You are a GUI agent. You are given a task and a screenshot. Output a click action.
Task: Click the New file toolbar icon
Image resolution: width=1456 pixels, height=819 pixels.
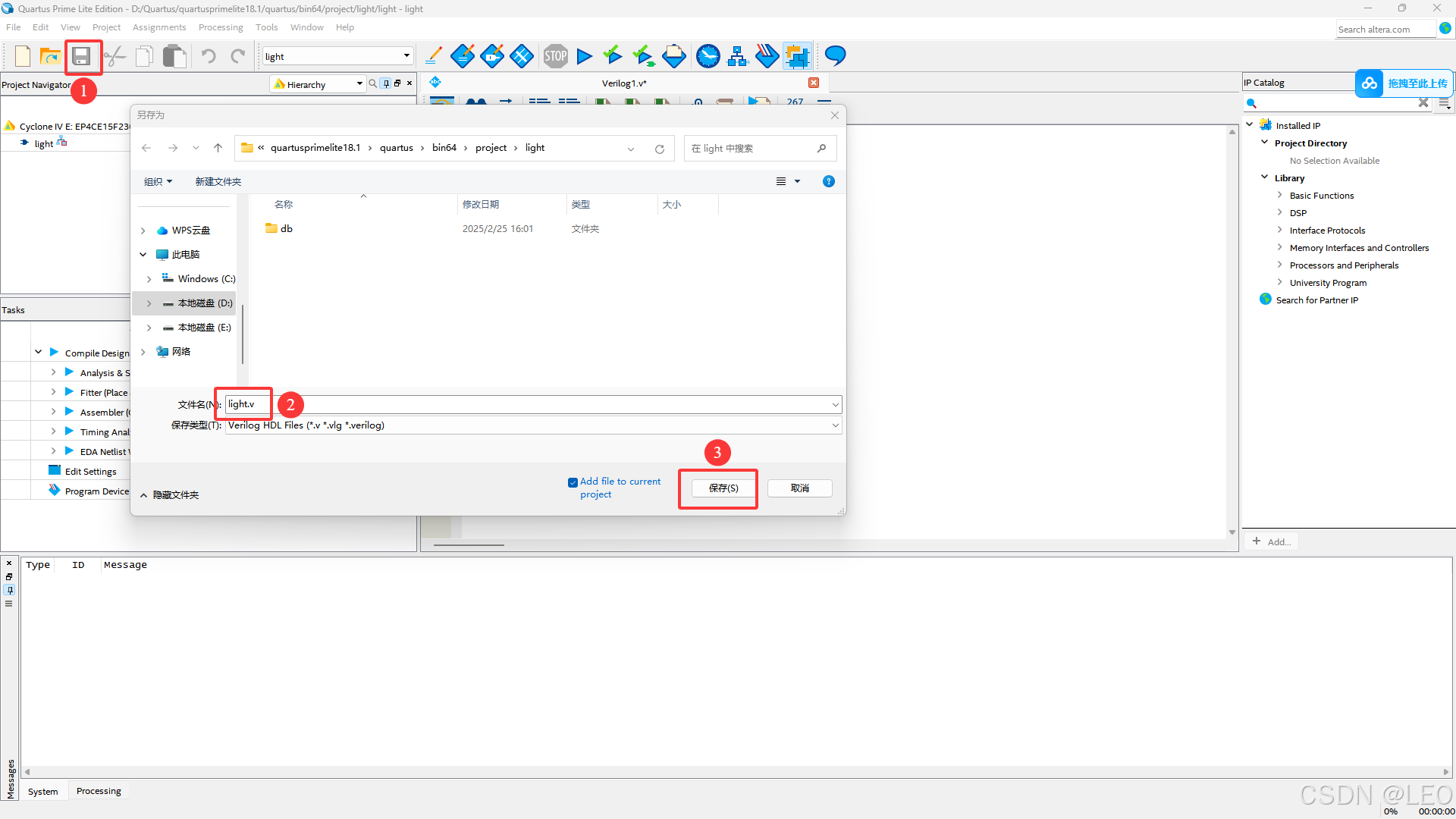pos(23,56)
